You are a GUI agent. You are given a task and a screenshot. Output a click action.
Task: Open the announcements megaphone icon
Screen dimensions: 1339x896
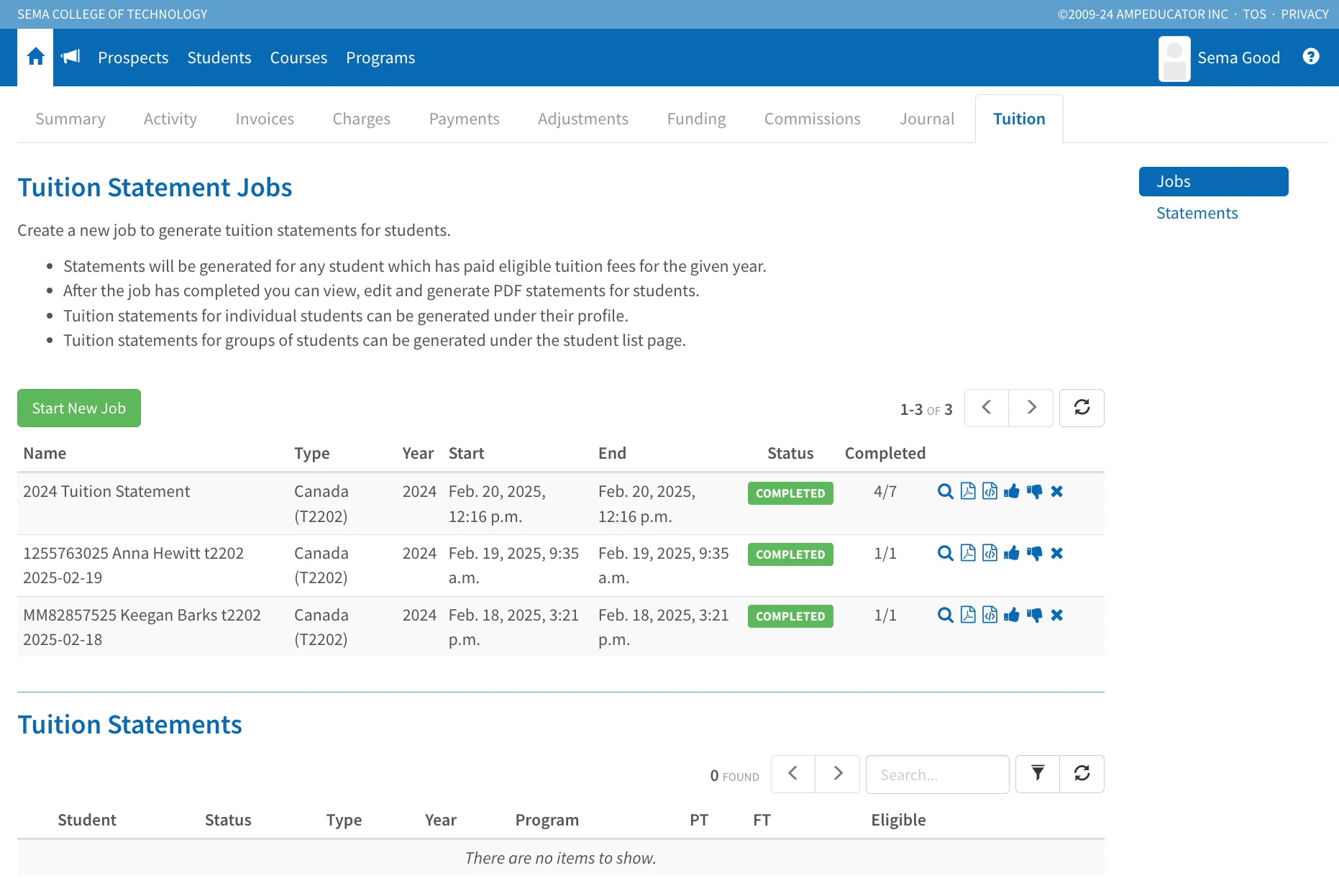(70, 57)
